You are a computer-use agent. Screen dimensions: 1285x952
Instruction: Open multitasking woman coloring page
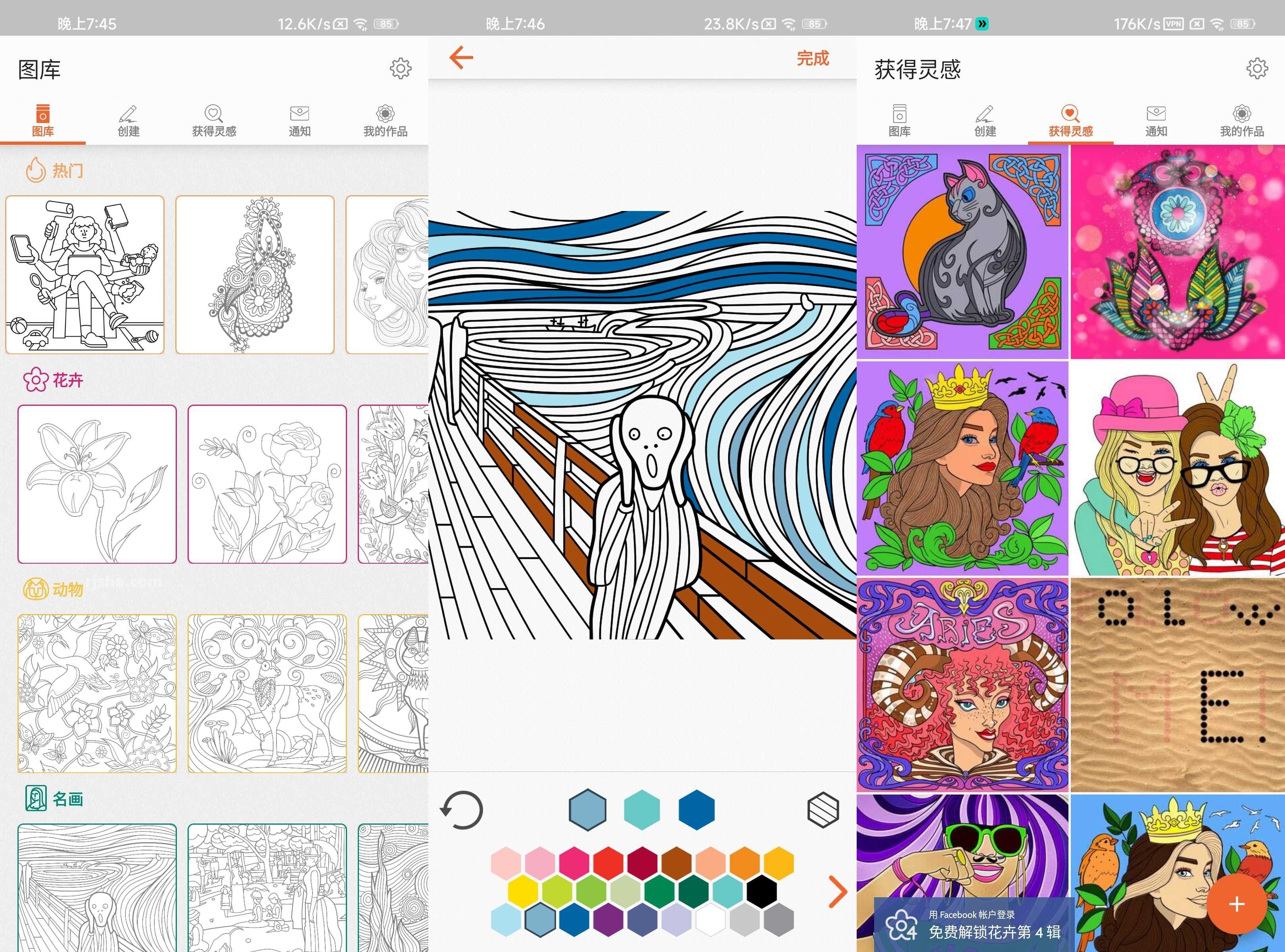pyautogui.click(x=85, y=275)
